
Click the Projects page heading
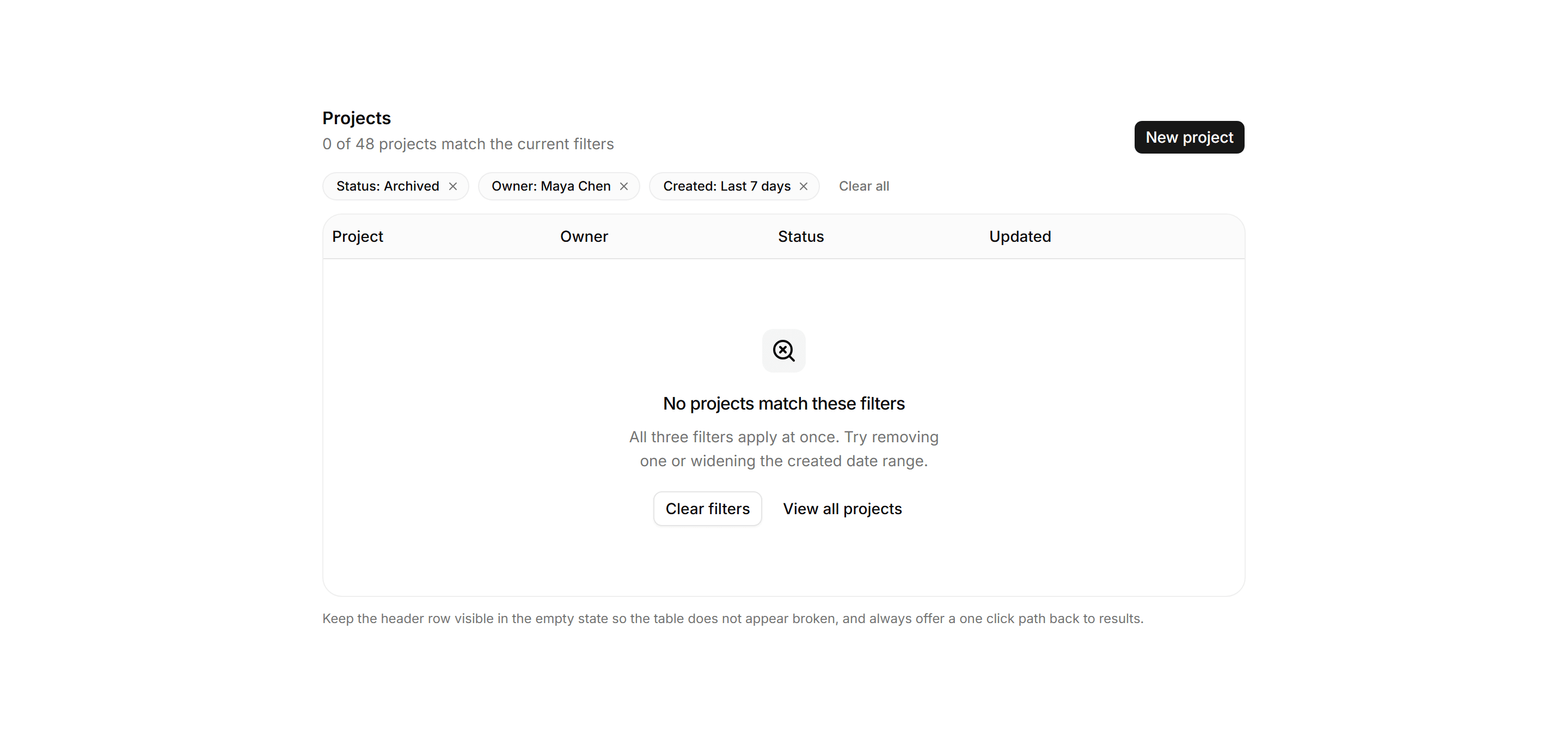(356, 118)
